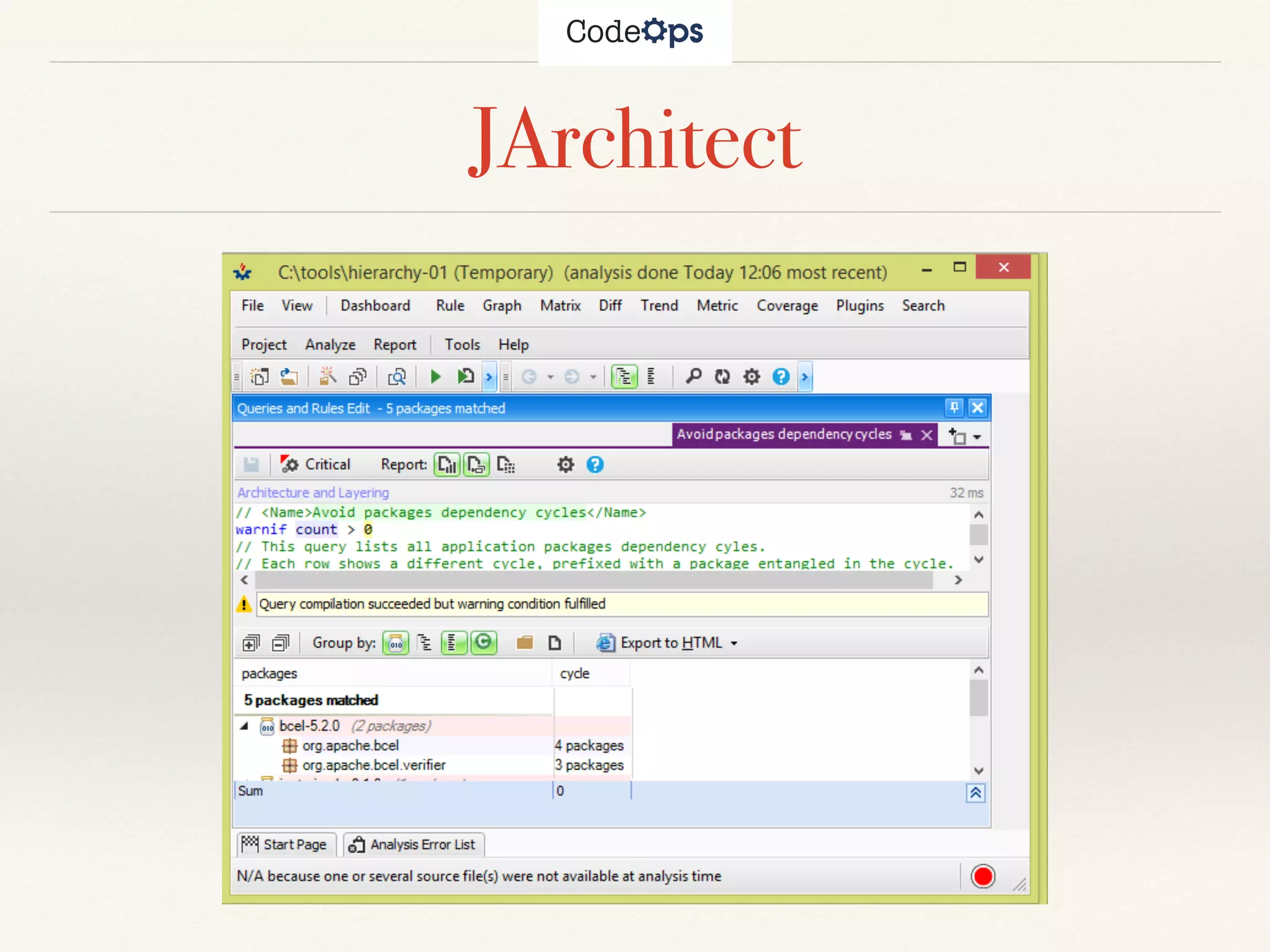Switch to the Start Page tab

(x=286, y=844)
